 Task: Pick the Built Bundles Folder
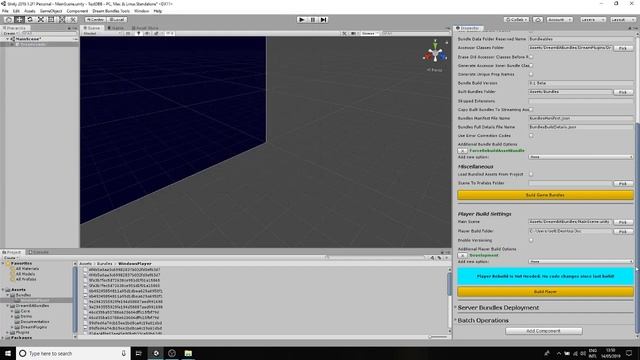623,92
